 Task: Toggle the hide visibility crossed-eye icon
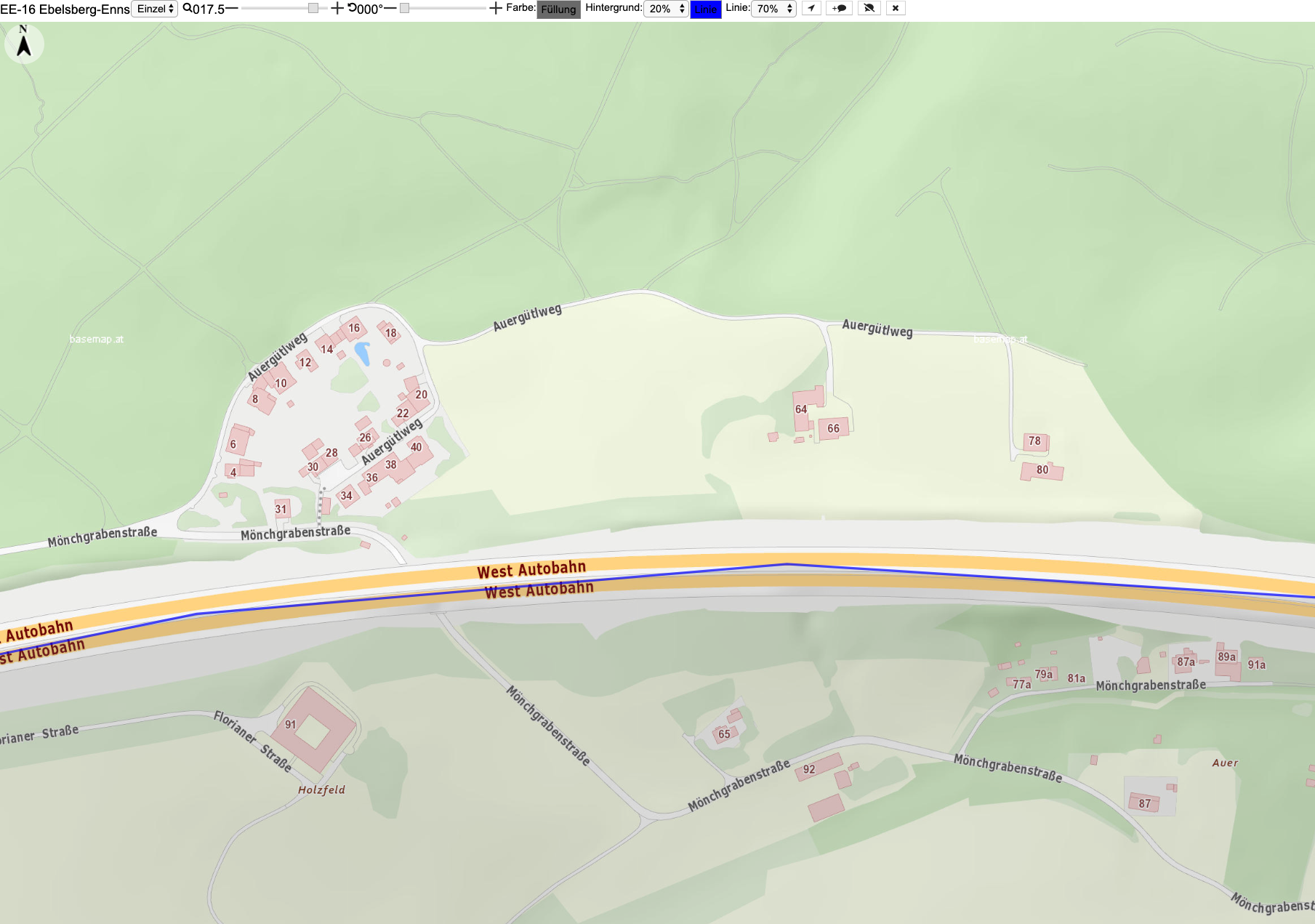pyautogui.click(x=869, y=9)
